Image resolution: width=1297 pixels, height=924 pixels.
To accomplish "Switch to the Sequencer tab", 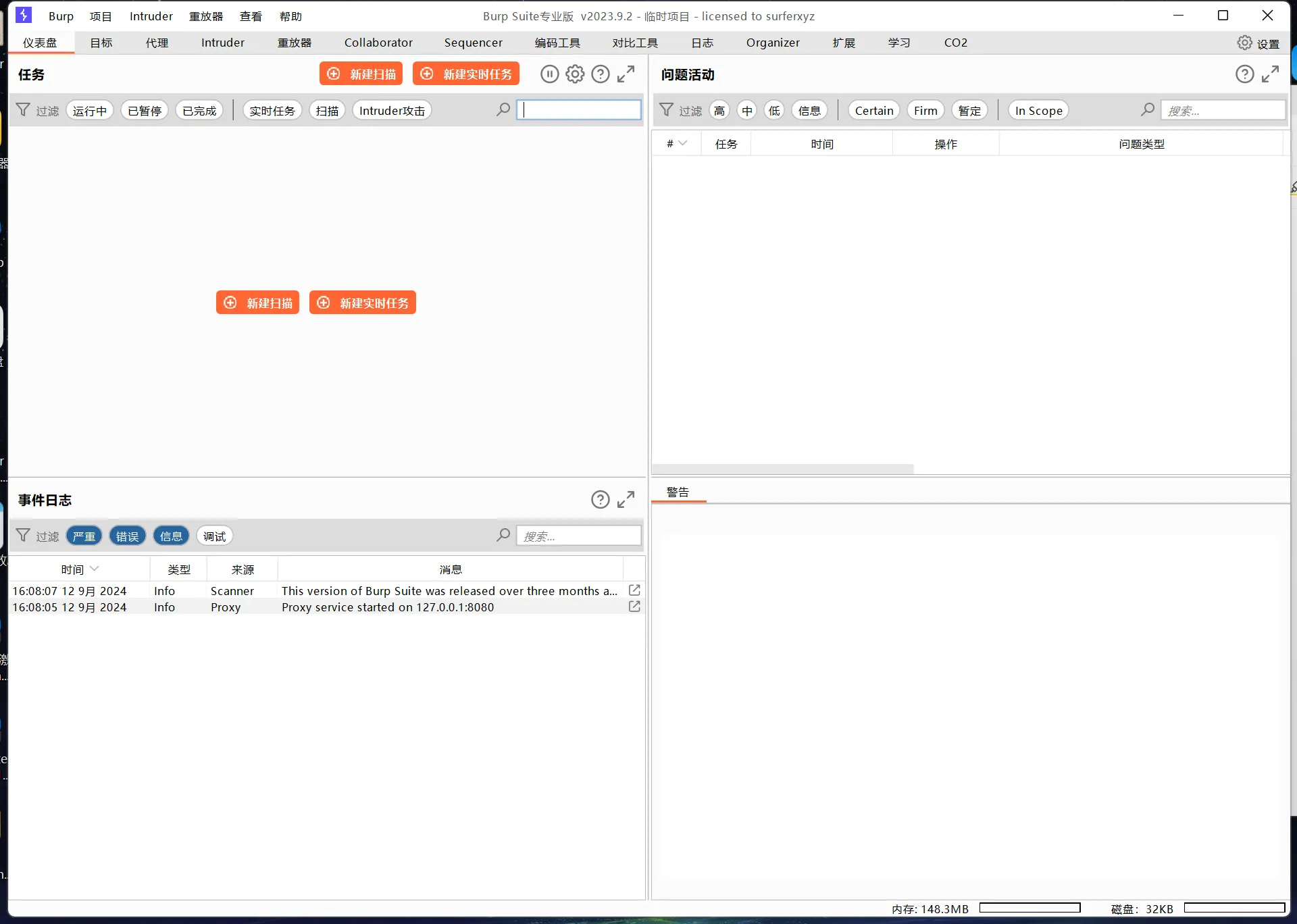I will coord(474,43).
